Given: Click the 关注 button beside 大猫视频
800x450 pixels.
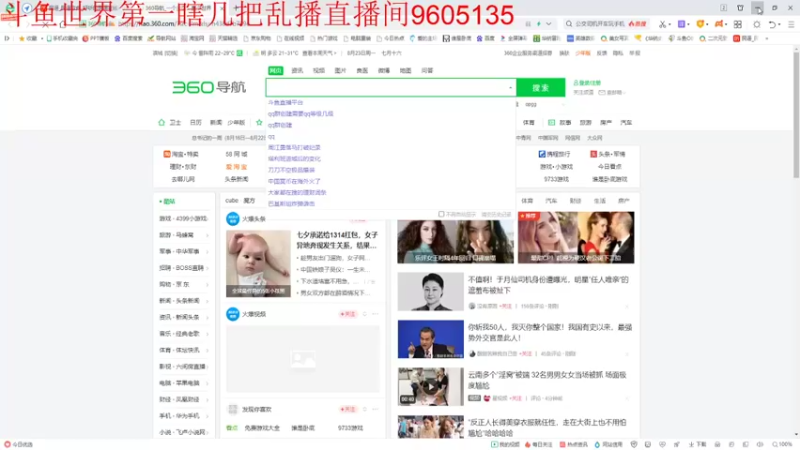Looking at the screenshot, I should coord(348,314).
